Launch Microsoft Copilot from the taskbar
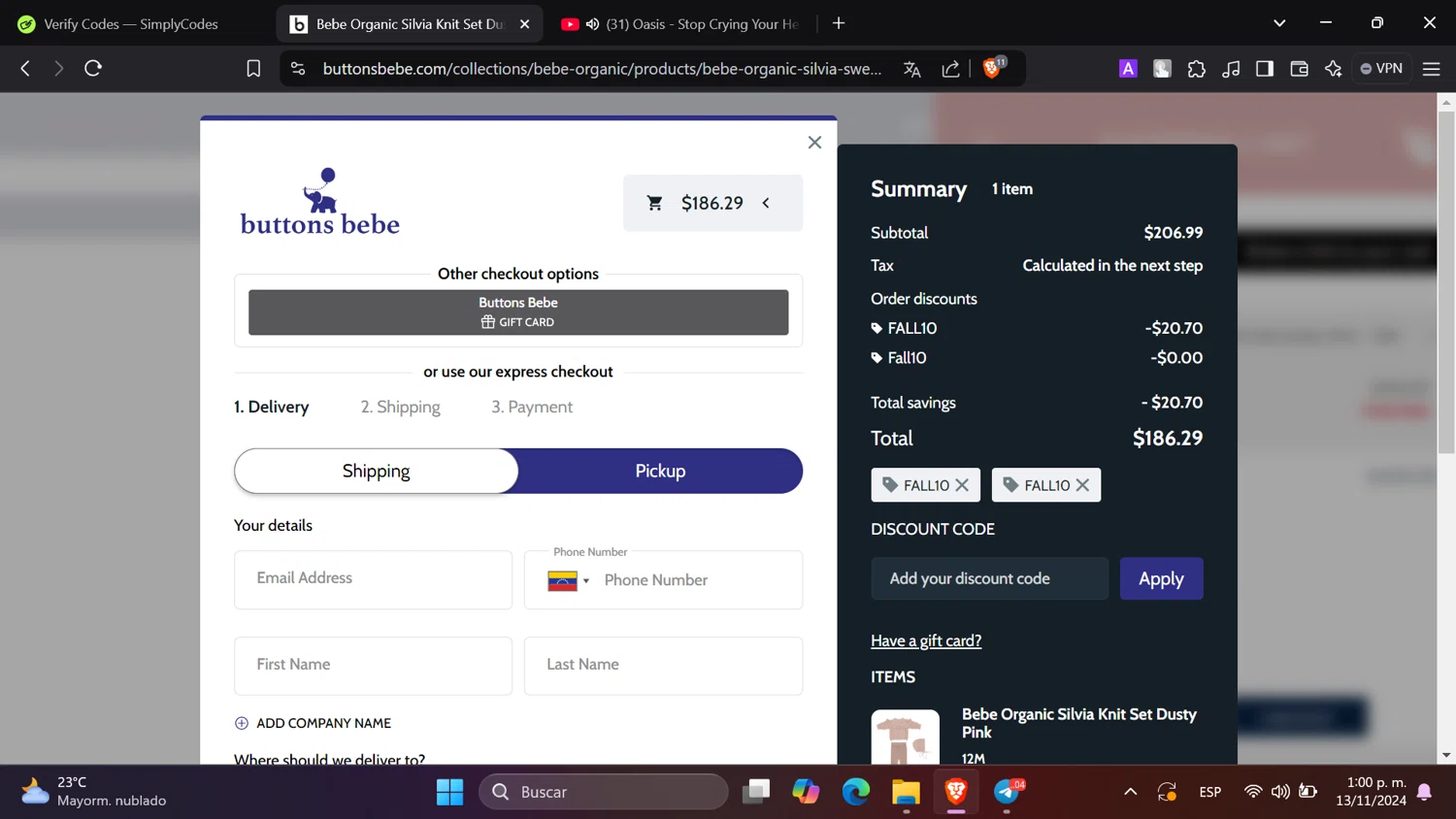1456x819 pixels. tap(806, 792)
